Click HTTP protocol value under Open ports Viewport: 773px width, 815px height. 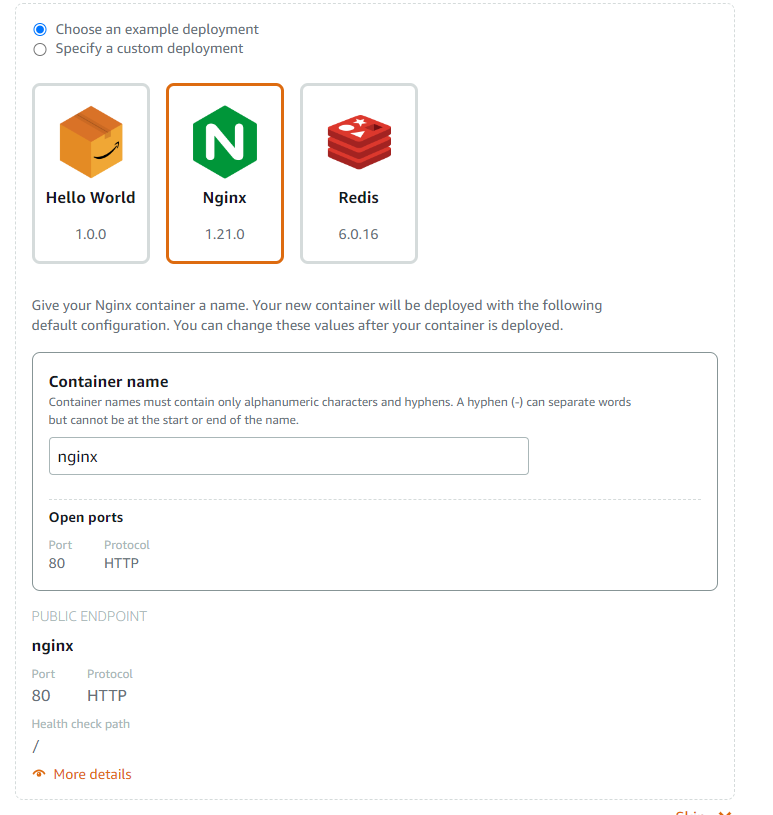[x=122, y=563]
